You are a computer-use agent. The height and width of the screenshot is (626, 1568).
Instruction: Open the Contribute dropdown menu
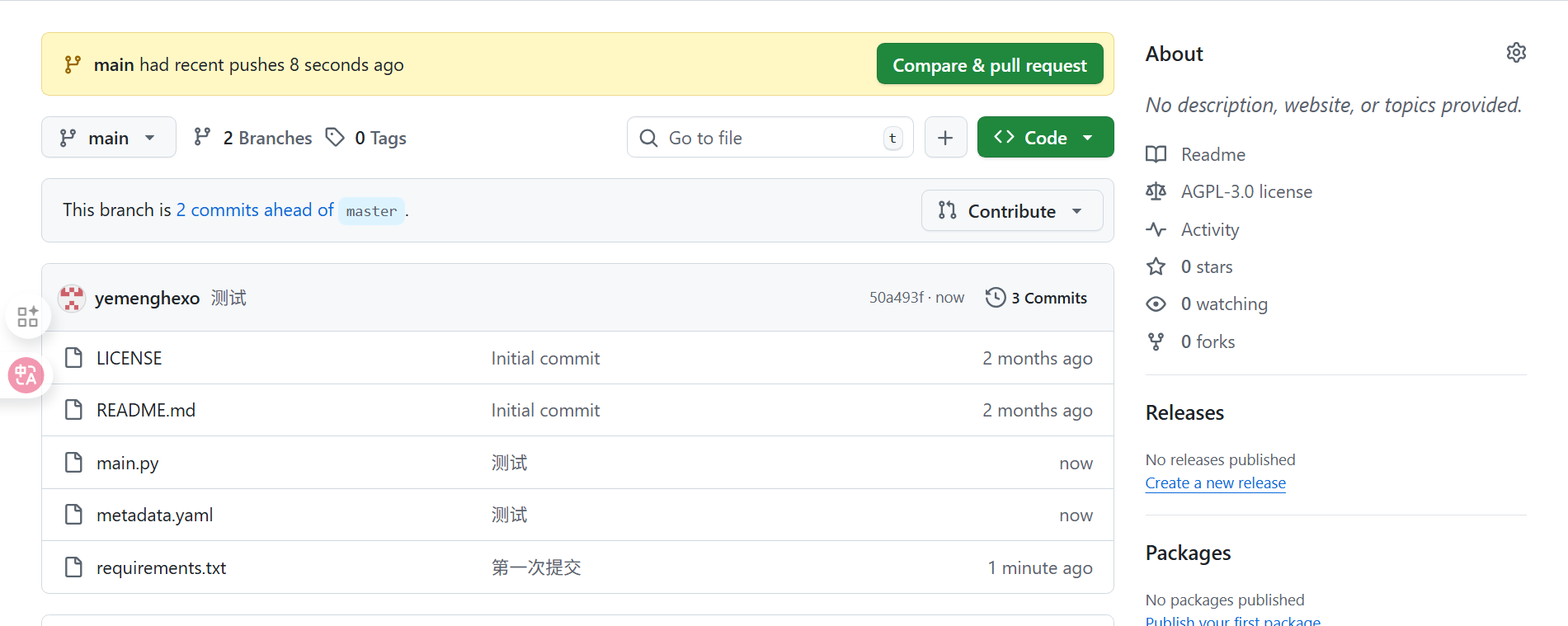pyautogui.click(x=1011, y=211)
